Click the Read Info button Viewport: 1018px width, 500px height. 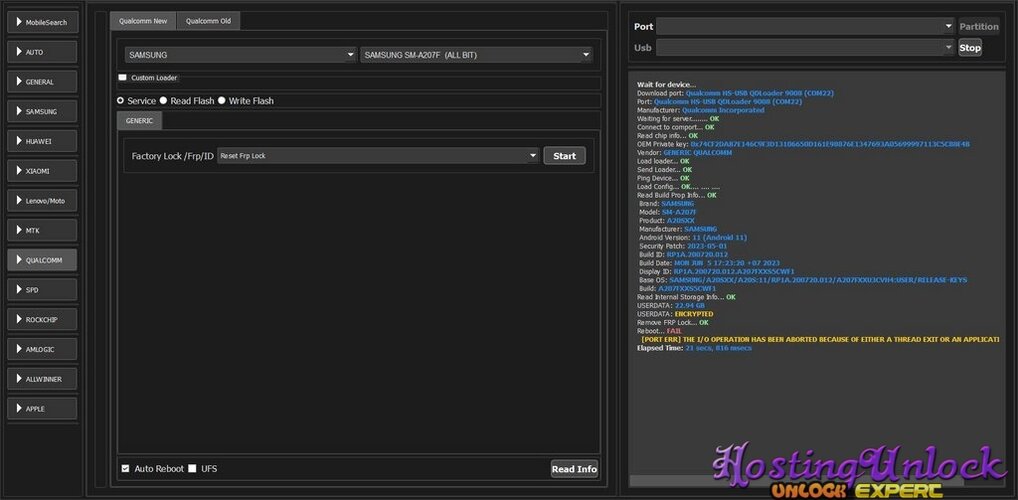(x=574, y=469)
